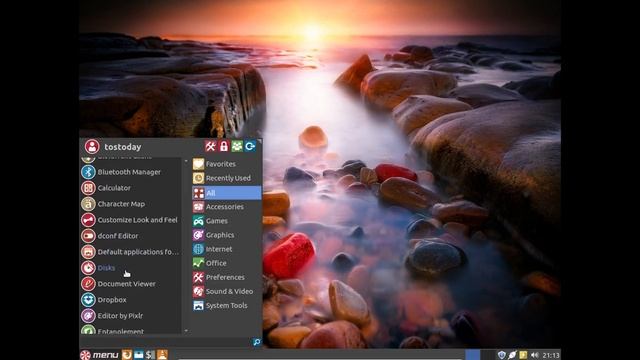Browse the Internet category
The width and height of the screenshot is (640, 360).
coord(227,249)
